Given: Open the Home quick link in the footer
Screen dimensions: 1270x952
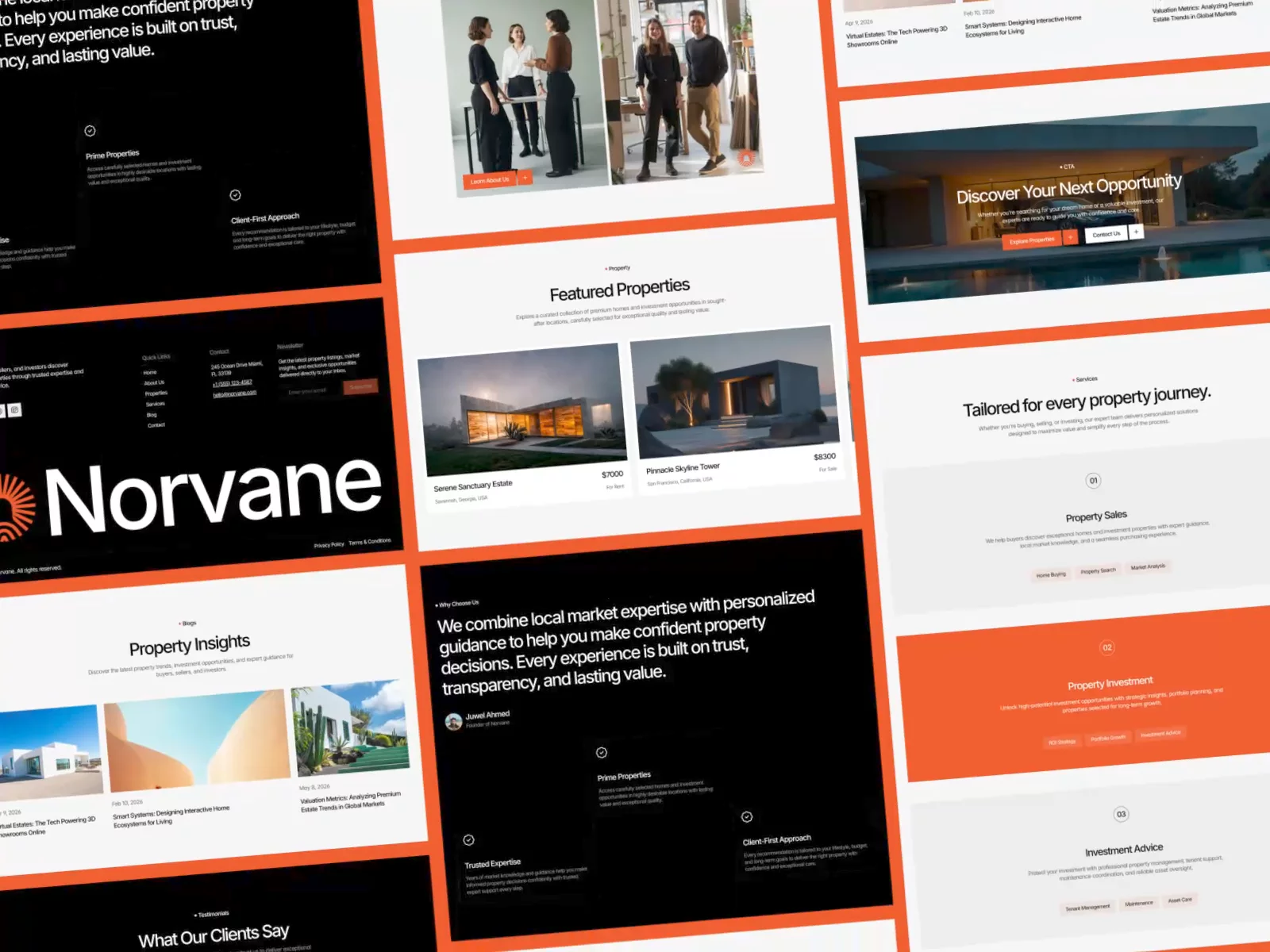Looking at the screenshot, I should [x=150, y=372].
